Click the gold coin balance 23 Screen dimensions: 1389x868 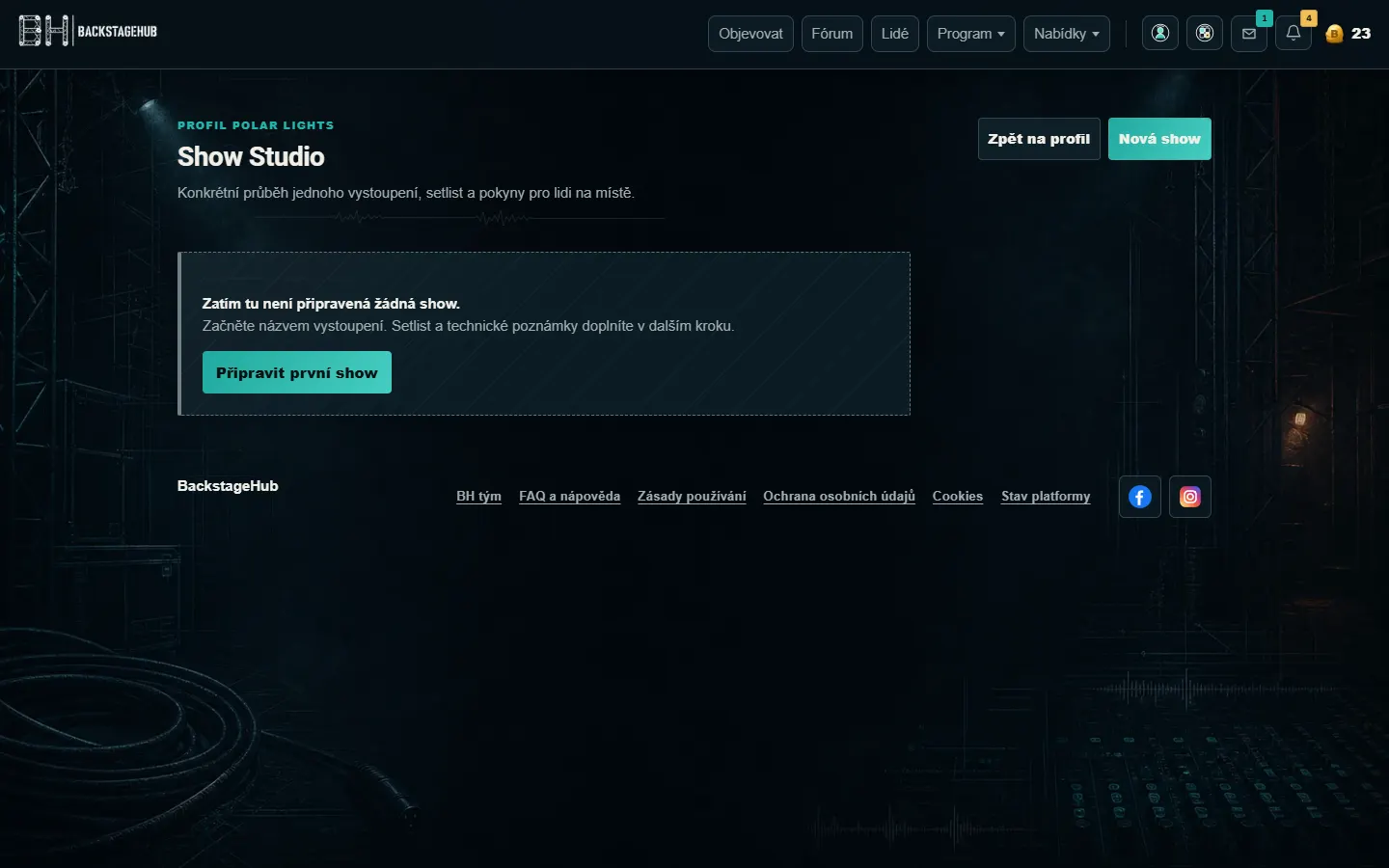[x=1348, y=33]
